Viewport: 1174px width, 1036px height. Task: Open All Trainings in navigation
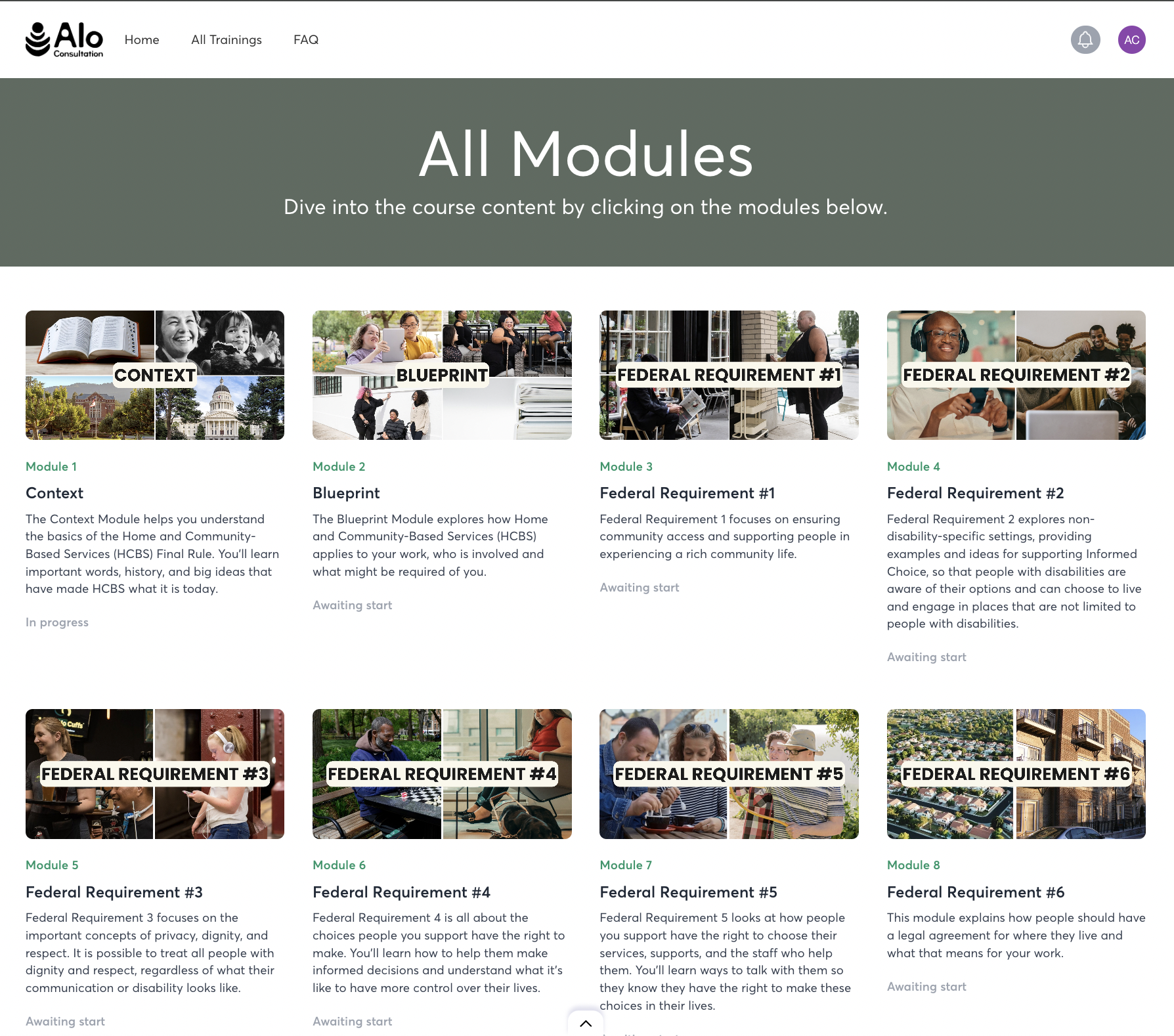tap(227, 39)
